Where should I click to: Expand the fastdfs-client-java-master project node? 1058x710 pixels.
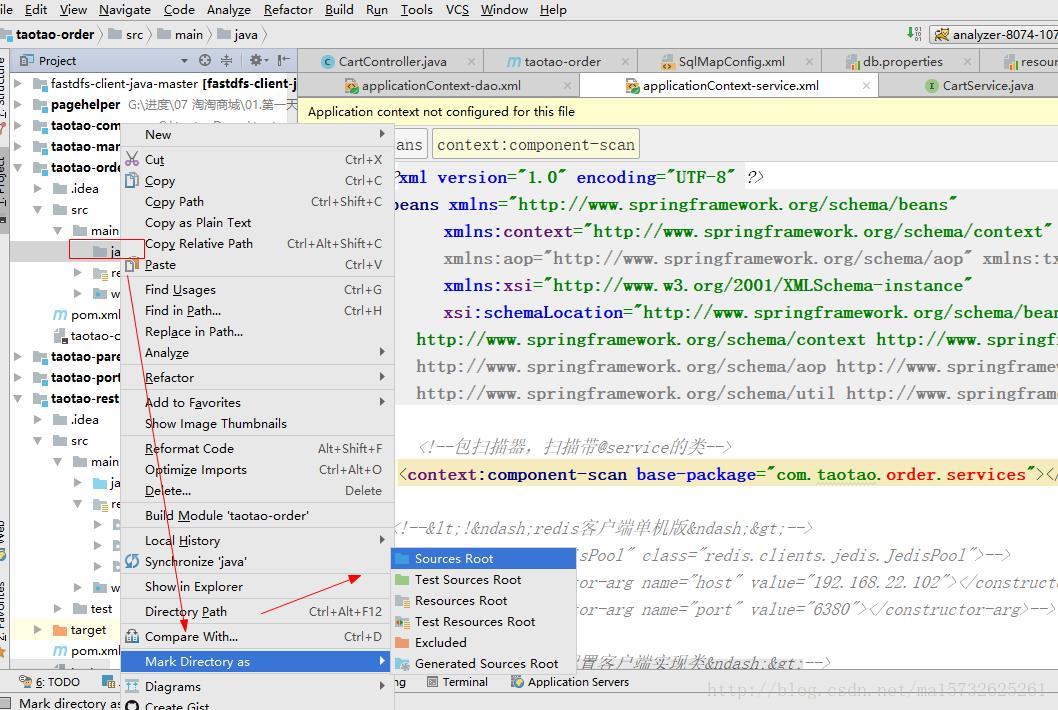(18, 84)
